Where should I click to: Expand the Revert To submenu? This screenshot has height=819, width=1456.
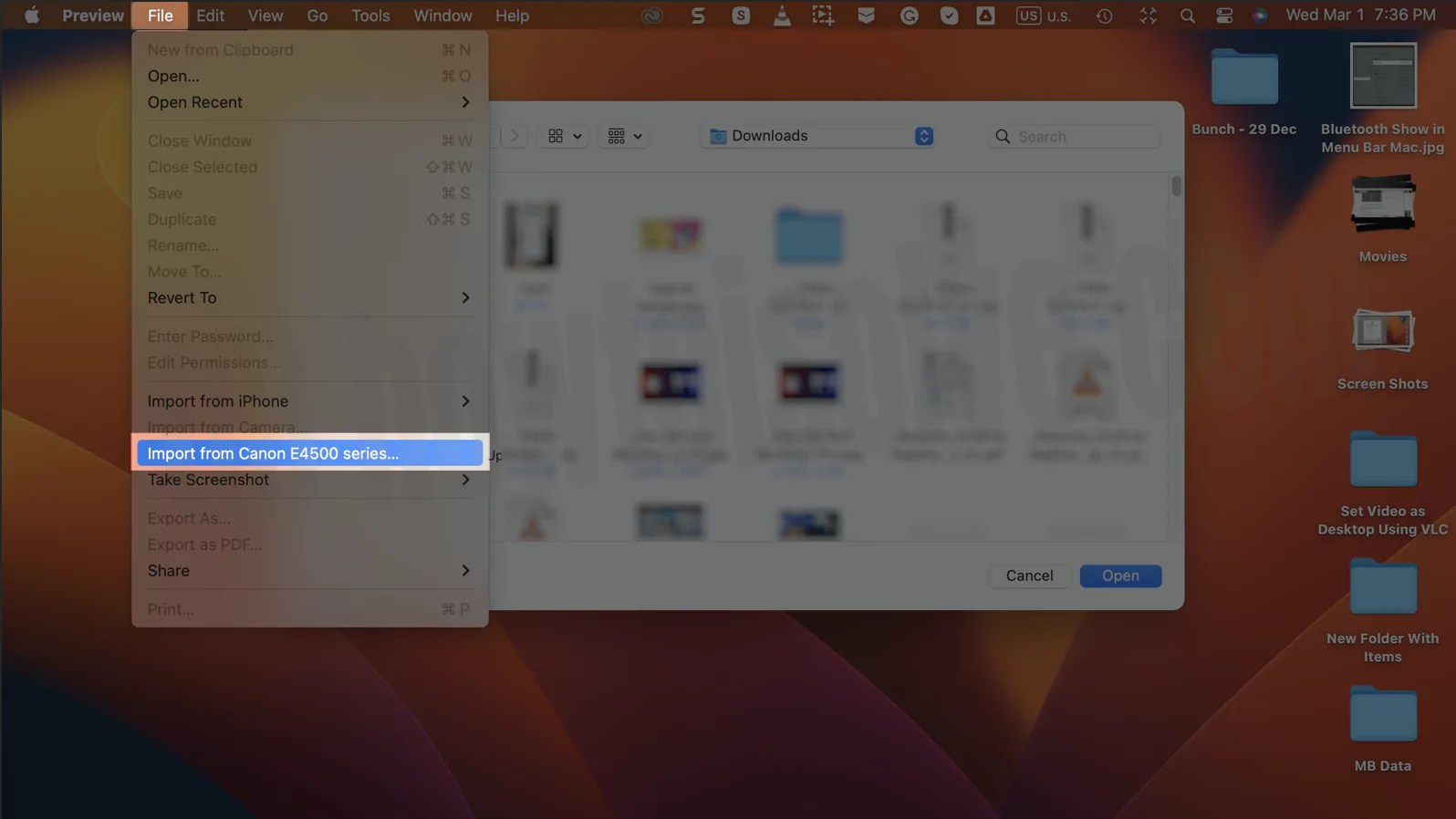pyautogui.click(x=309, y=297)
